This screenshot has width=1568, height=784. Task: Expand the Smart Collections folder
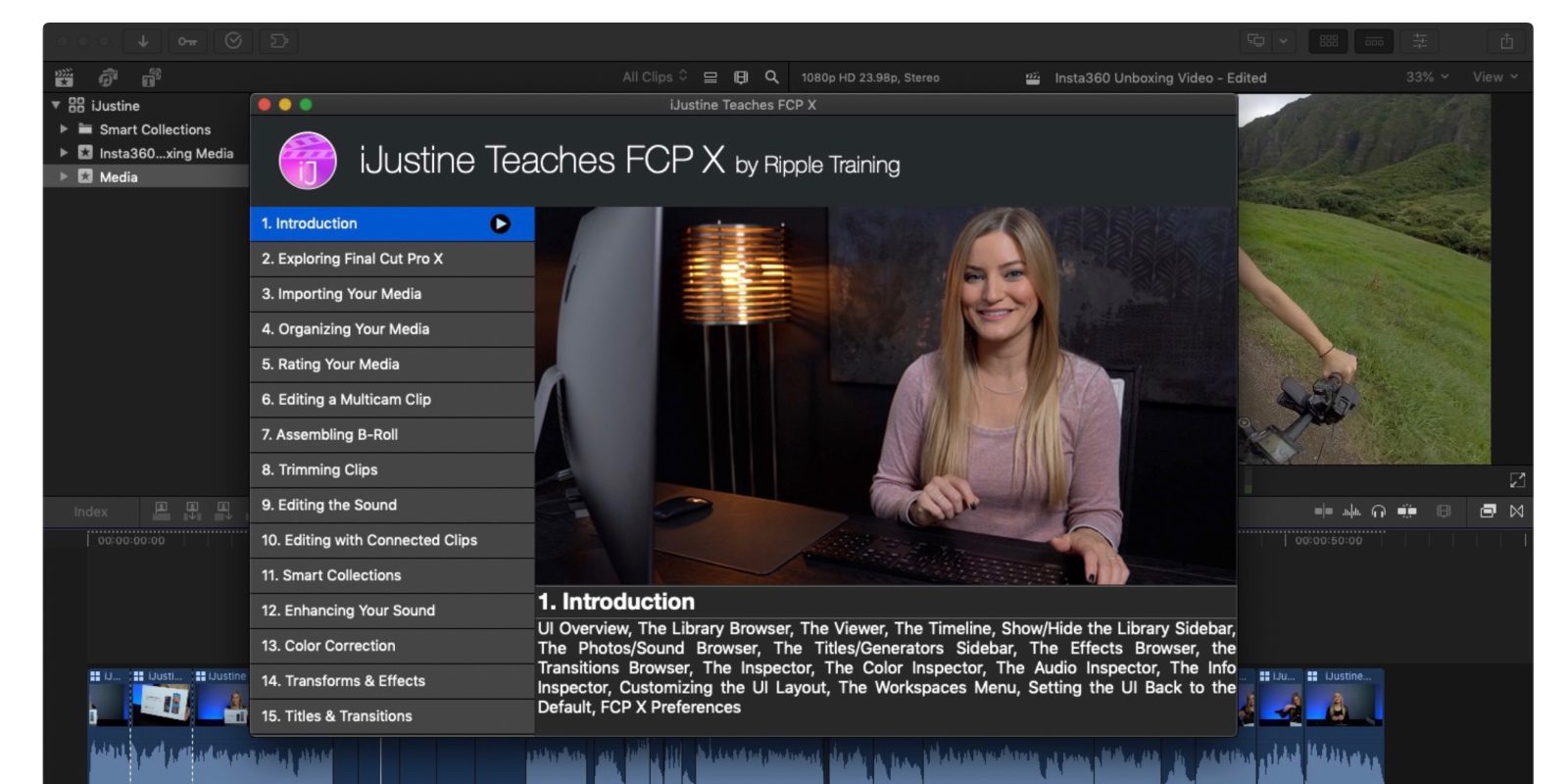pos(65,129)
